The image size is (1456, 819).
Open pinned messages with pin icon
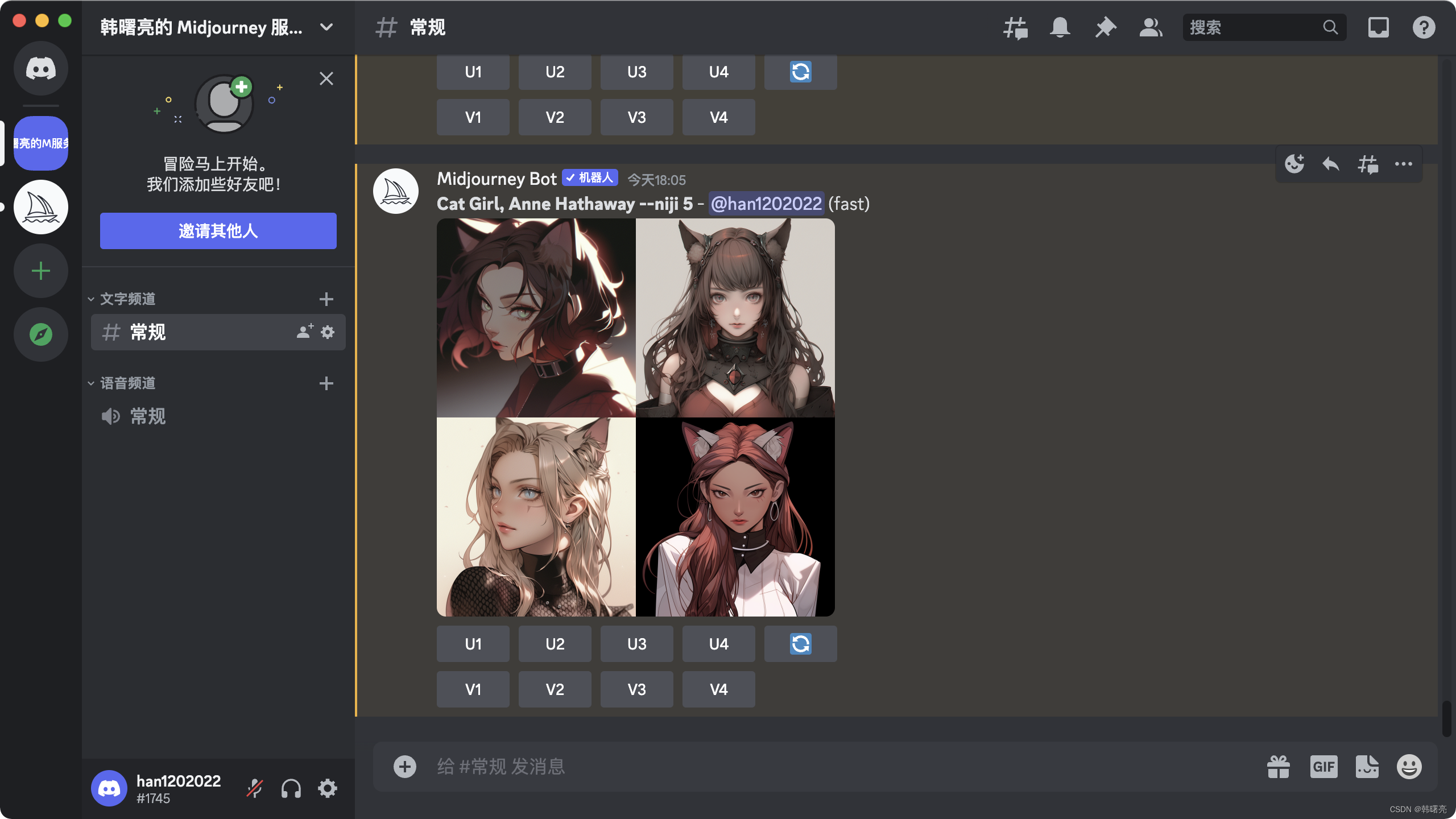(1105, 27)
